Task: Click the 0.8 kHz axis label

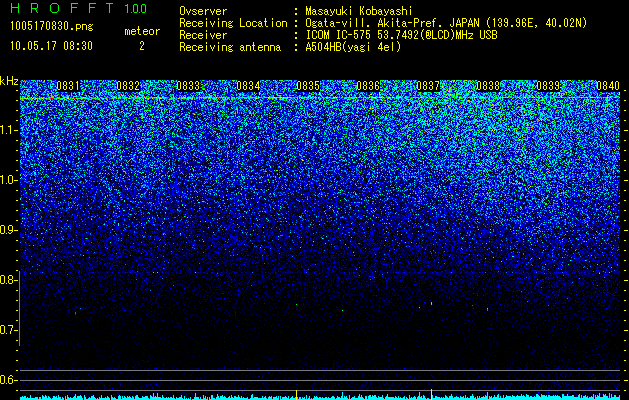Action: (x=7, y=280)
